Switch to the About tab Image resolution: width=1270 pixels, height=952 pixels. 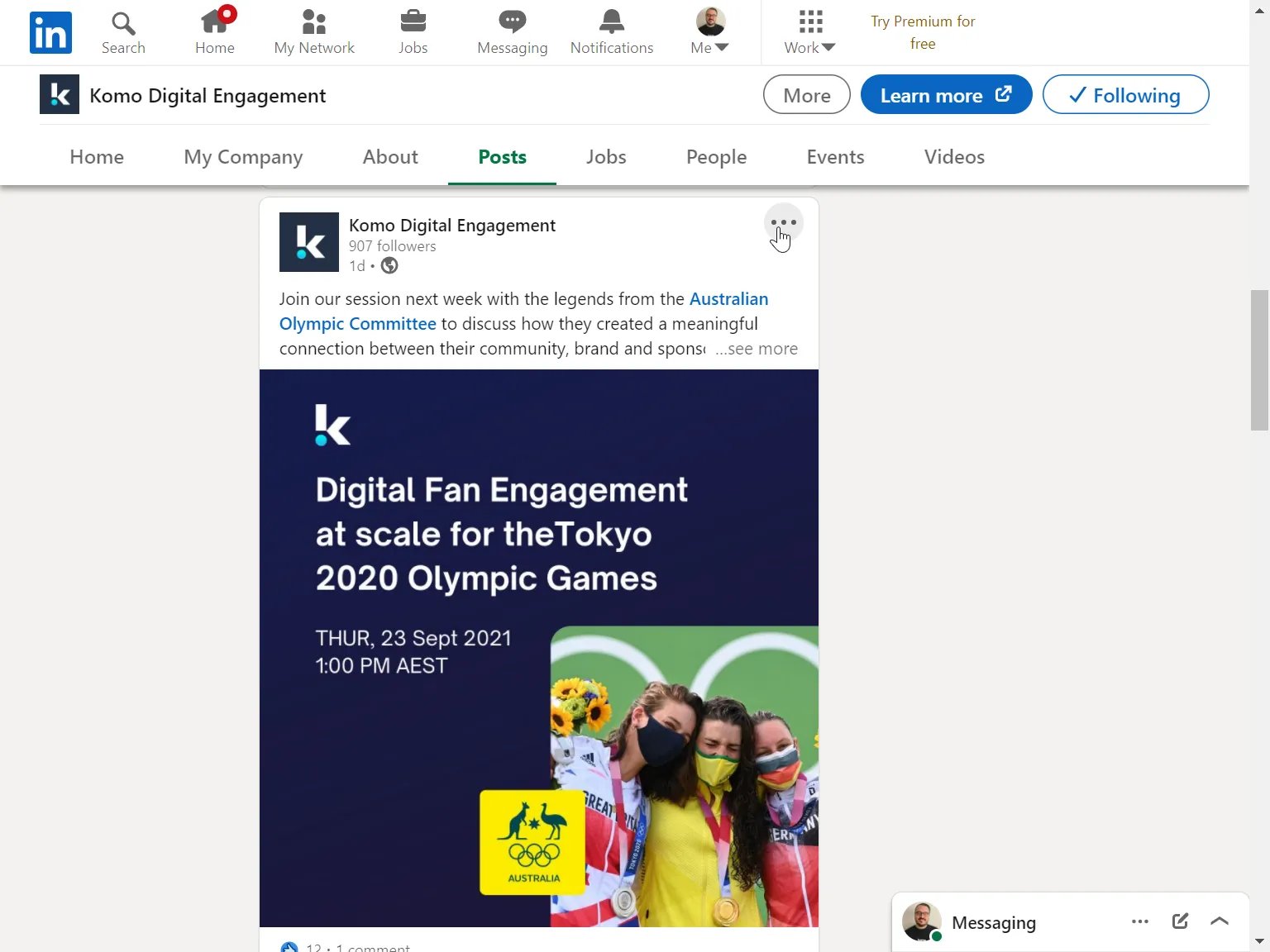390,157
